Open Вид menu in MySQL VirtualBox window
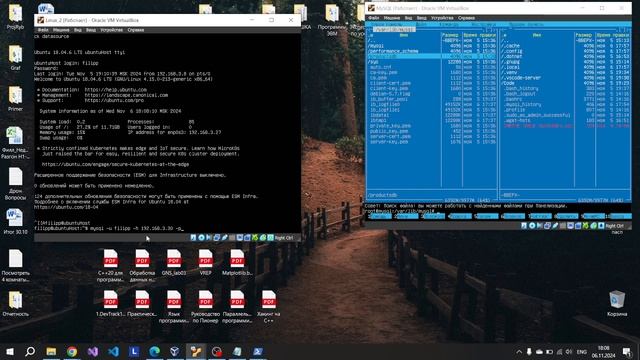This screenshot has height=360, width=640. 408,18
